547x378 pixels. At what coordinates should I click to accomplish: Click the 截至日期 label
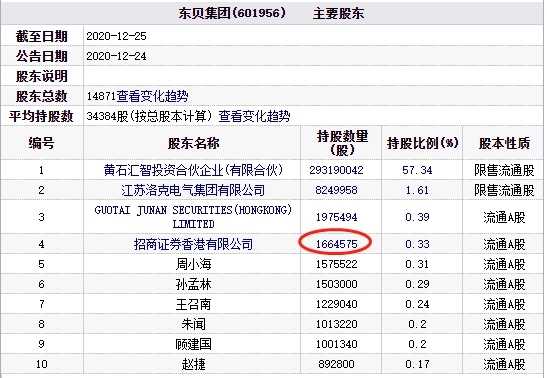tap(42, 36)
